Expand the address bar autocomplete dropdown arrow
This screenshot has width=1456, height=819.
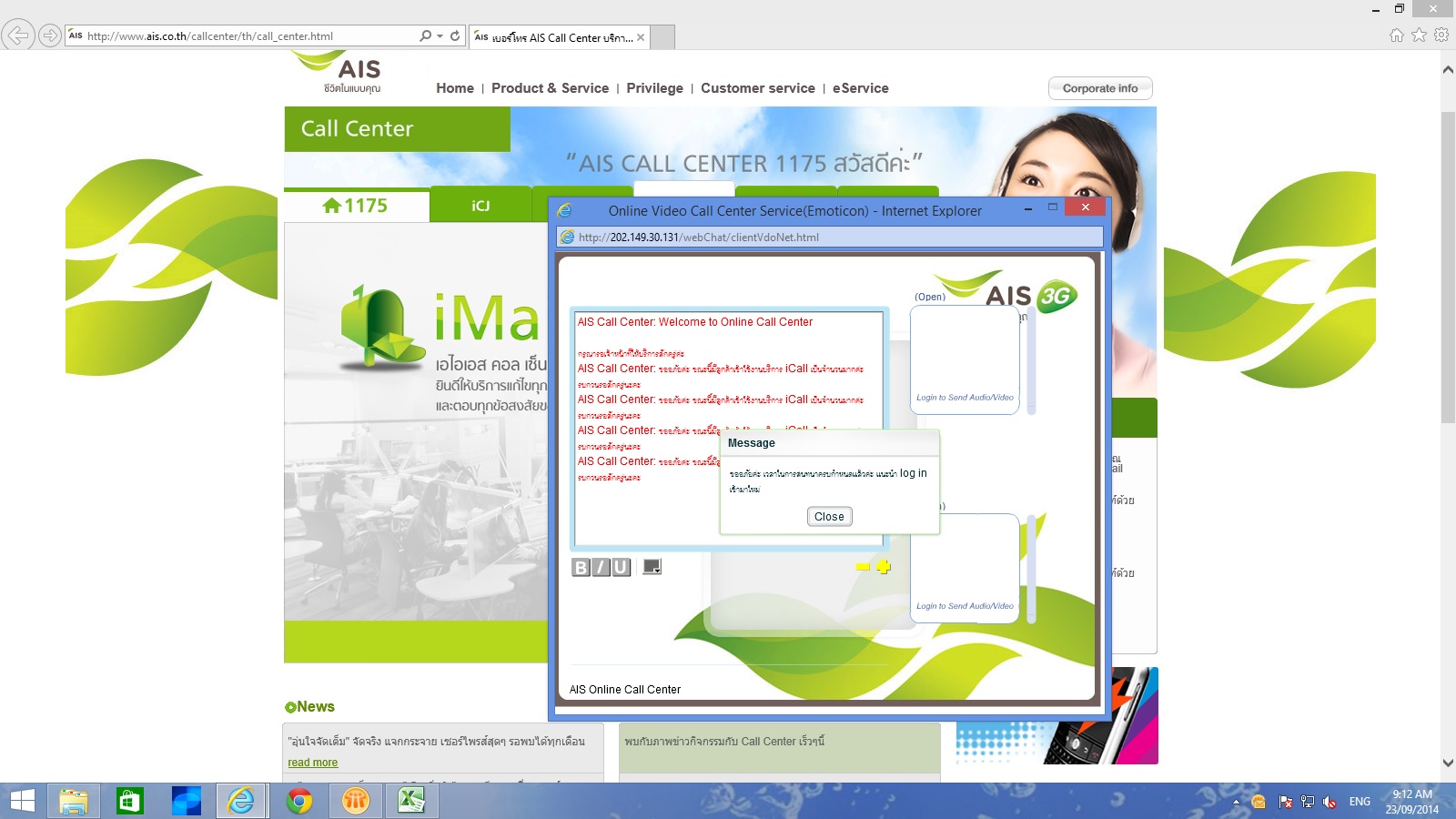(440, 35)
